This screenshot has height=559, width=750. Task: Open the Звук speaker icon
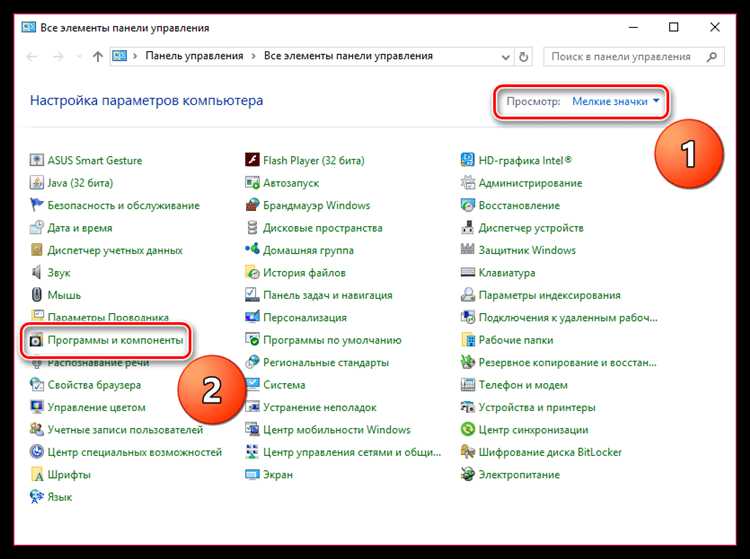[36, 273]
